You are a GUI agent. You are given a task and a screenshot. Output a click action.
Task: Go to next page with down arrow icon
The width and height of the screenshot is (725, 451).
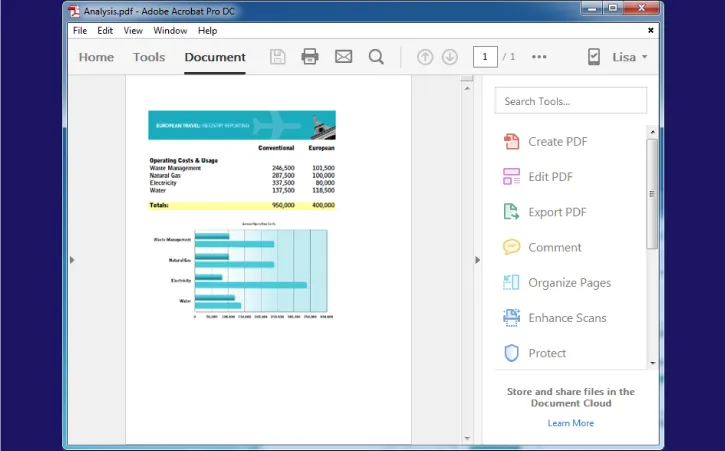click(x=450, y=57)
